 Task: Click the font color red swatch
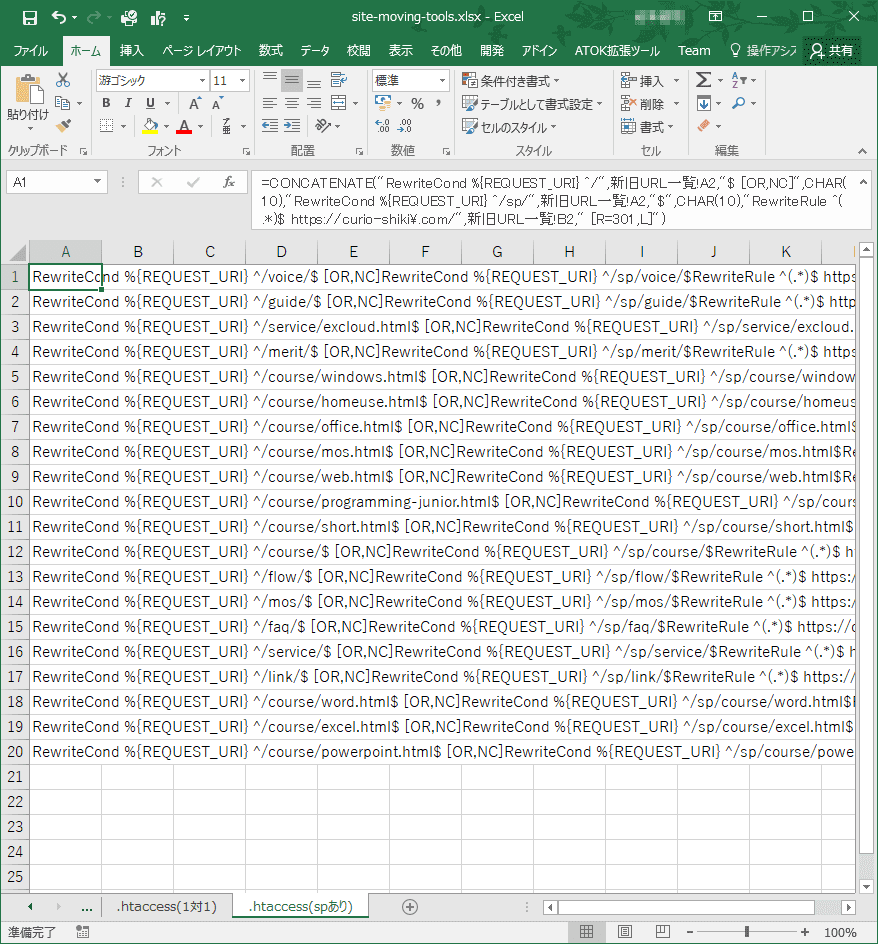click(183, 131)
